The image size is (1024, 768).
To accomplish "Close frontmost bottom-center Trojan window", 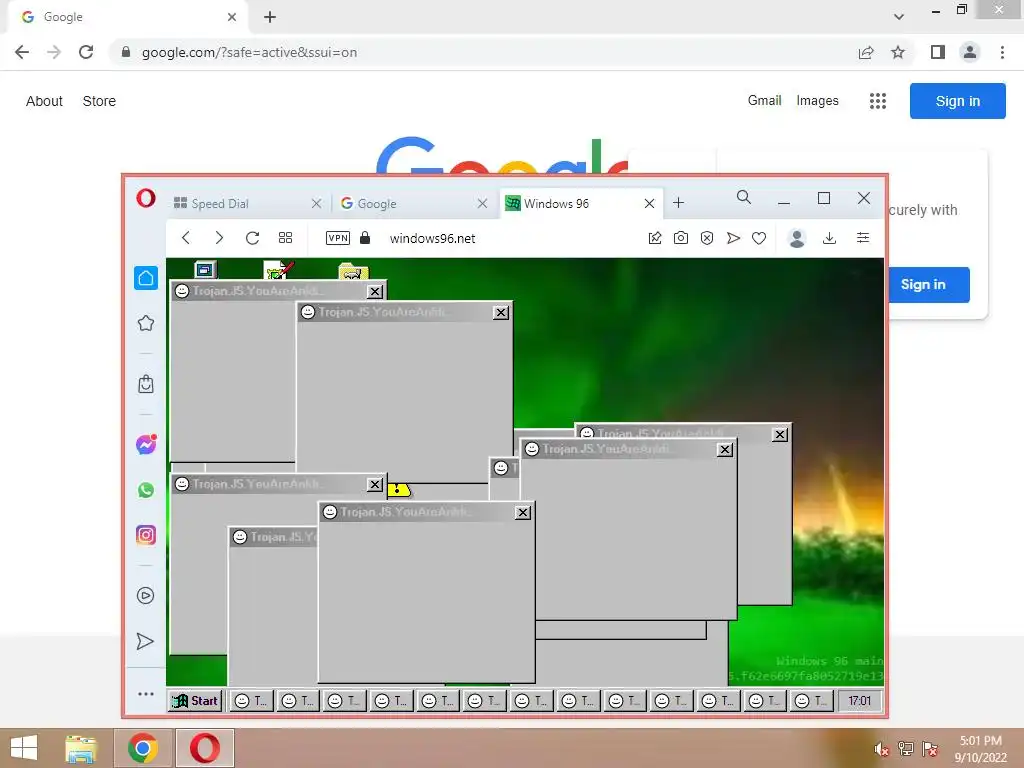I will (522, 513).
